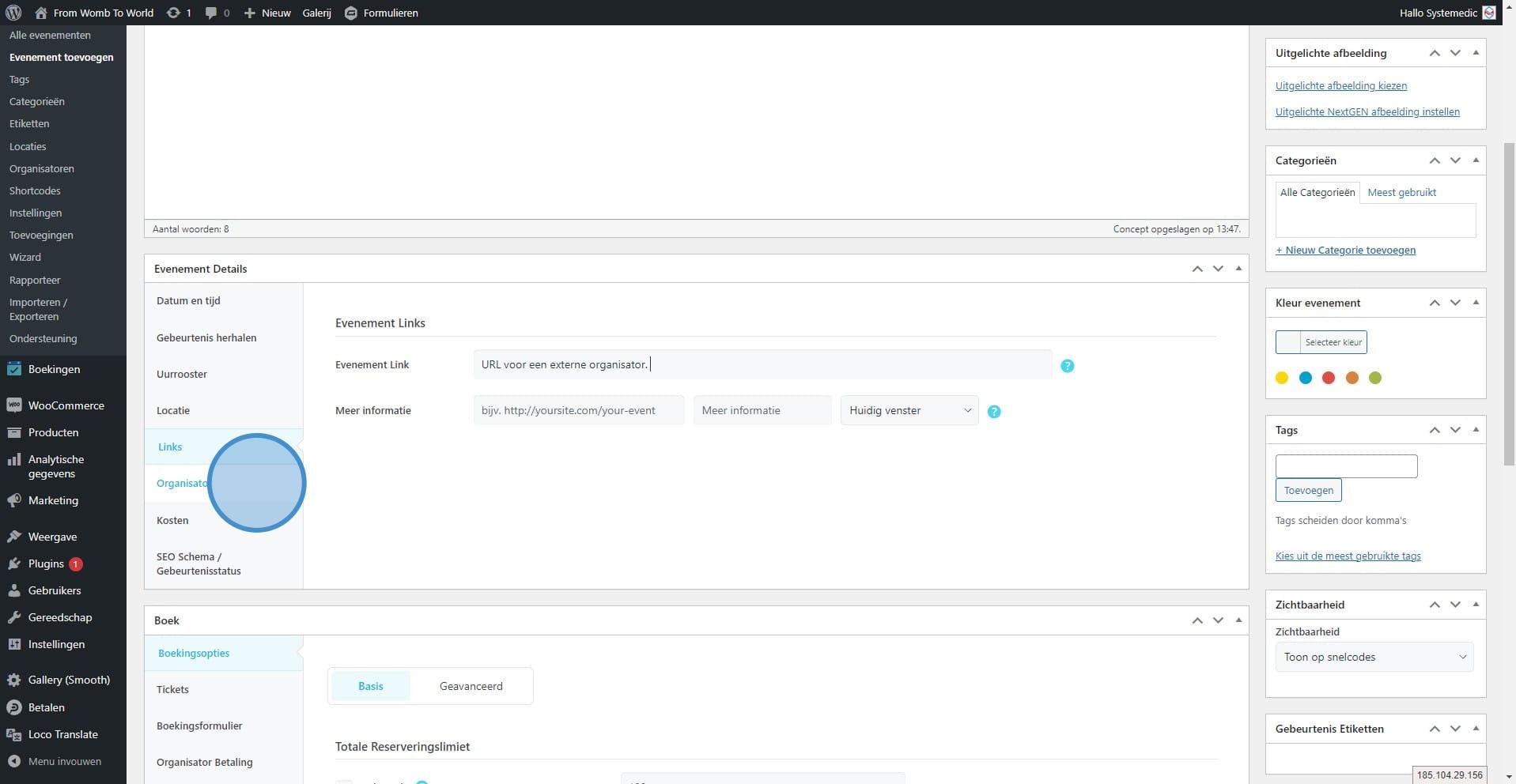The width and height of the screenshot is (1516, 784).
Task: Click help icon next to Evenement Link
Action: [1067, 366]
